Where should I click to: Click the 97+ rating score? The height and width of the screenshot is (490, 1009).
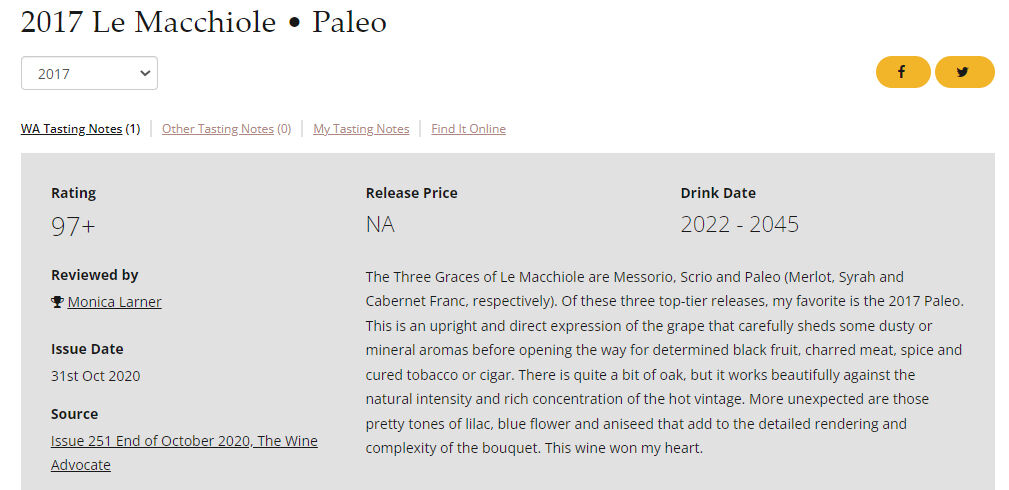point(73,226)
